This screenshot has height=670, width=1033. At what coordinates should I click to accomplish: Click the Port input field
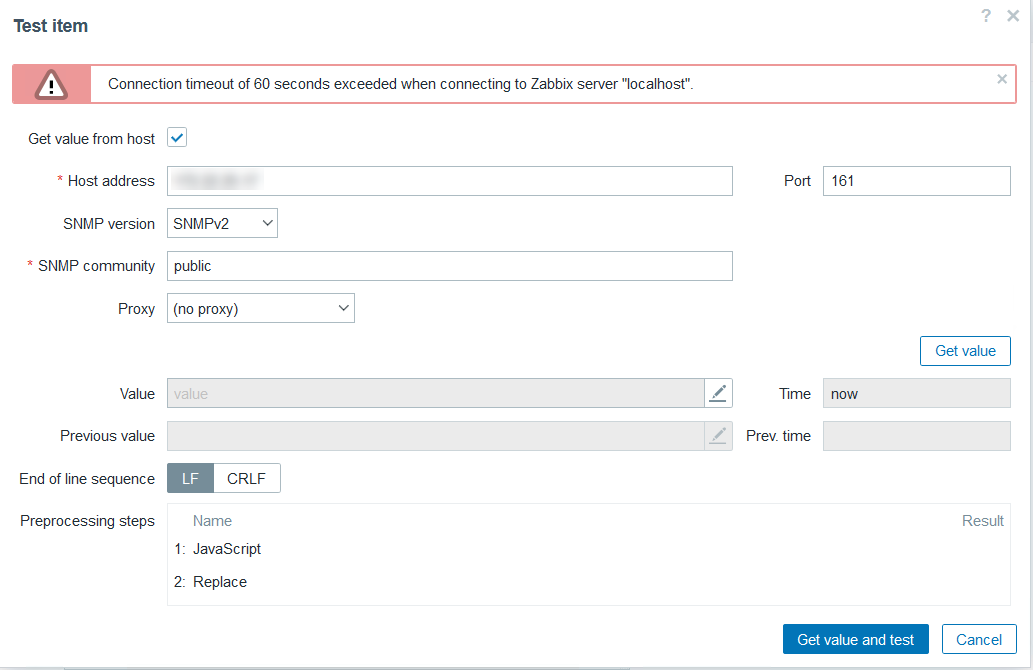point(916,181)
